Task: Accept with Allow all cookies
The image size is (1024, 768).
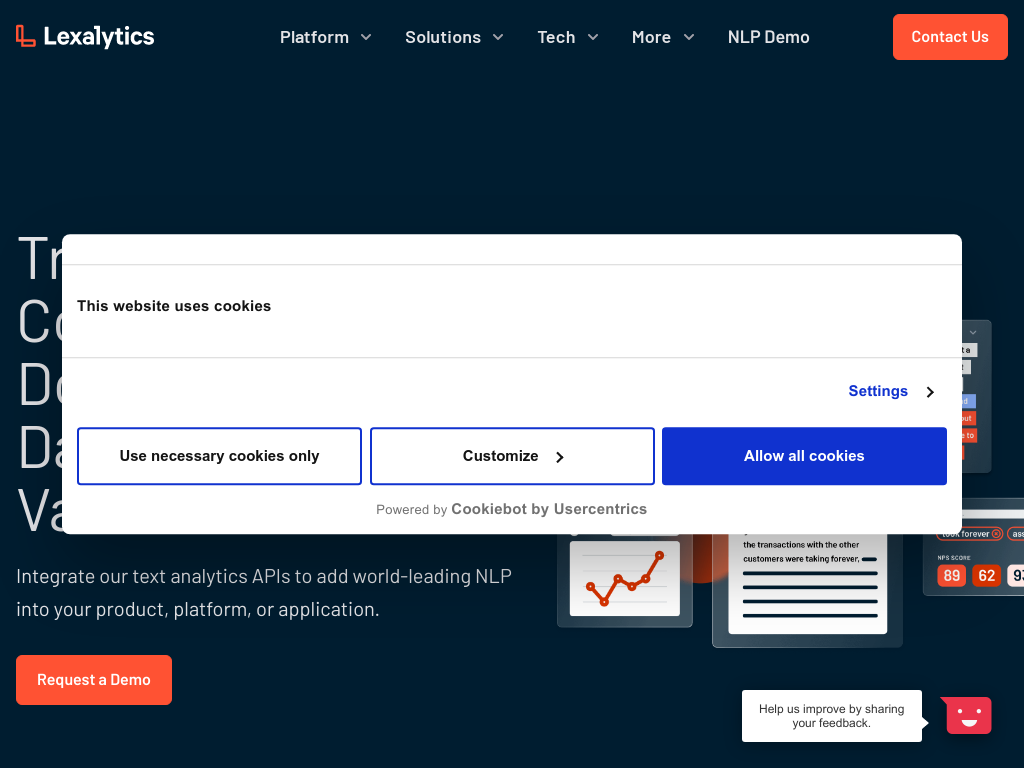Action: click(804, 456)
